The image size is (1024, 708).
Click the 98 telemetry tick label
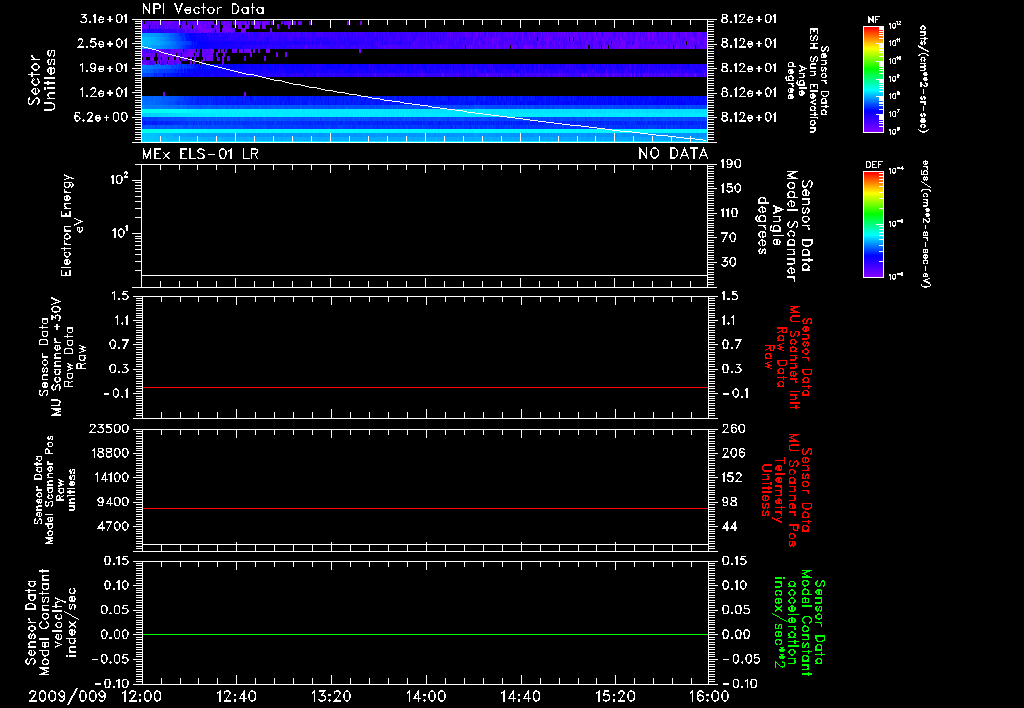[x=729, y=502]
